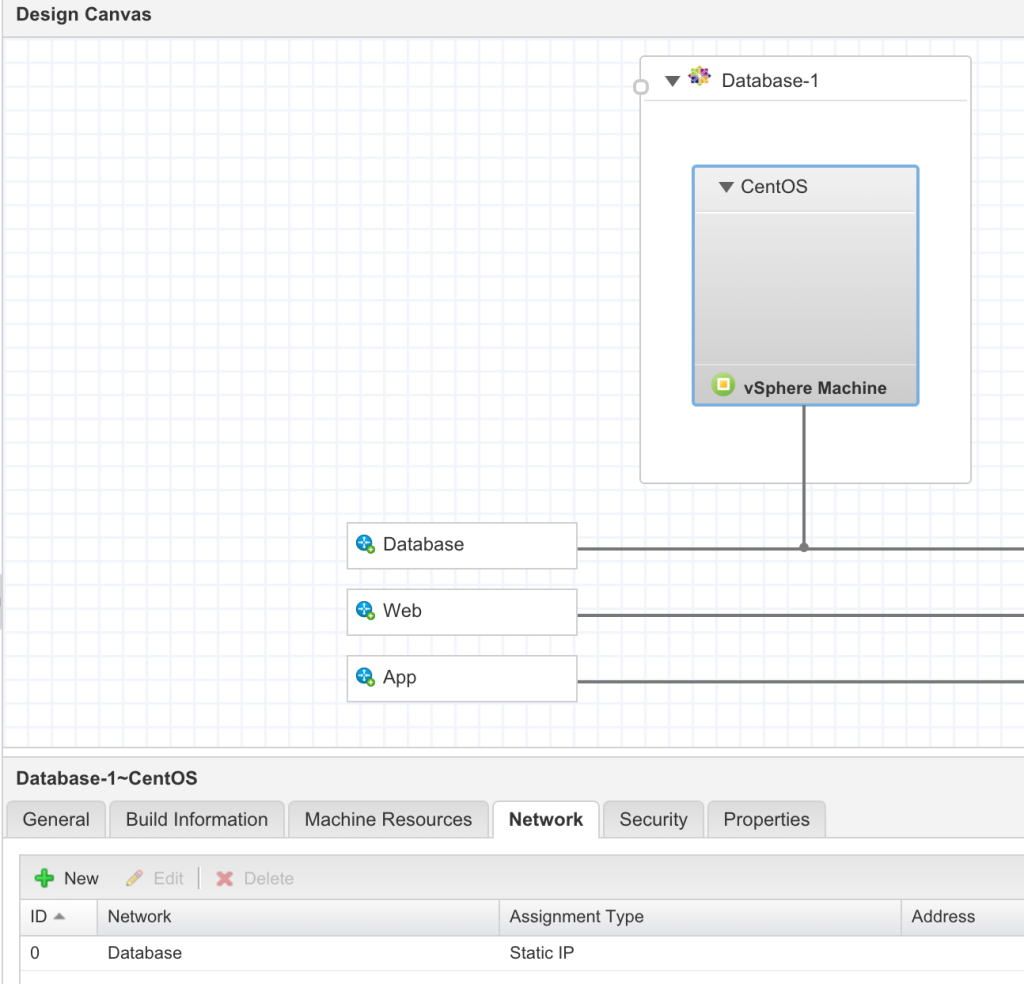Select the Static IP network row
The image size is (1024, 984).
400,953
